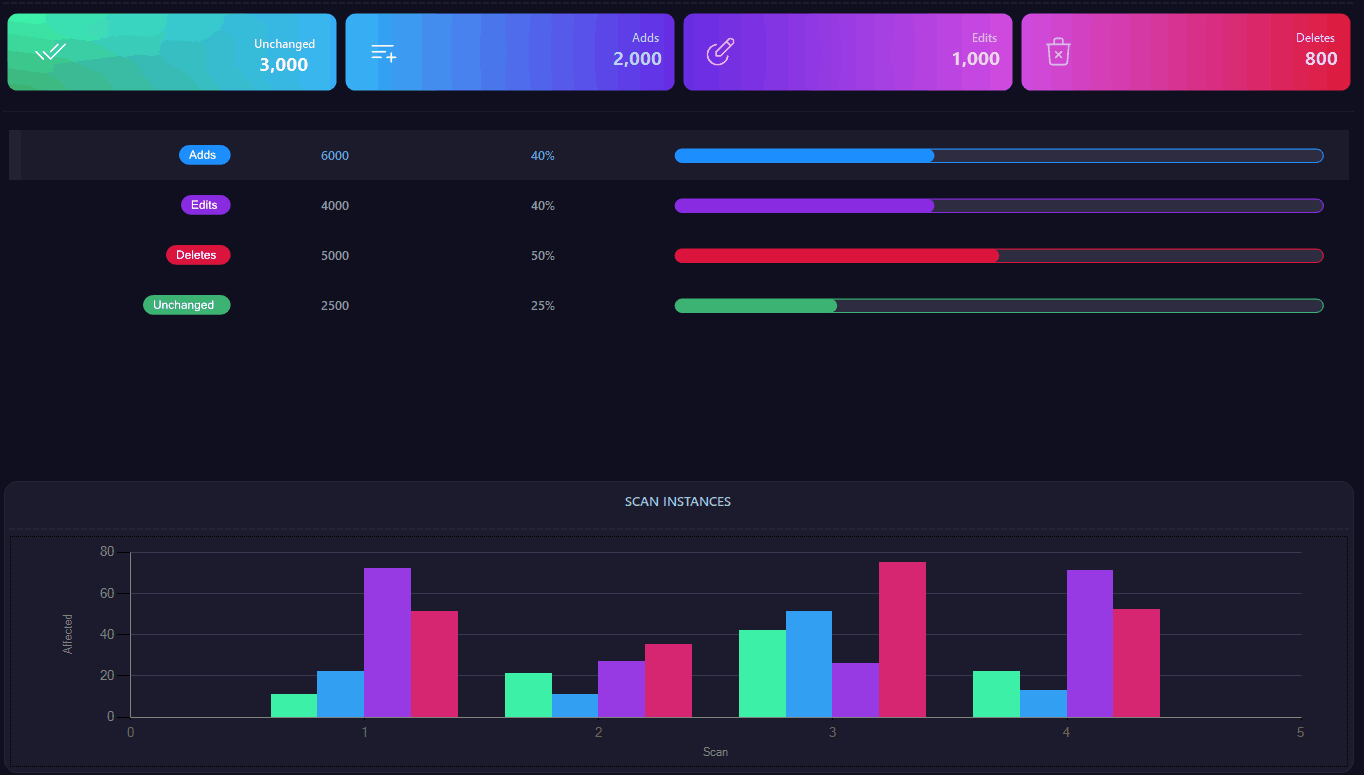Viewport: 1364px width, 775px height.
Task: Click the 6000 count in the Adds row
Action: coord(335,156)
